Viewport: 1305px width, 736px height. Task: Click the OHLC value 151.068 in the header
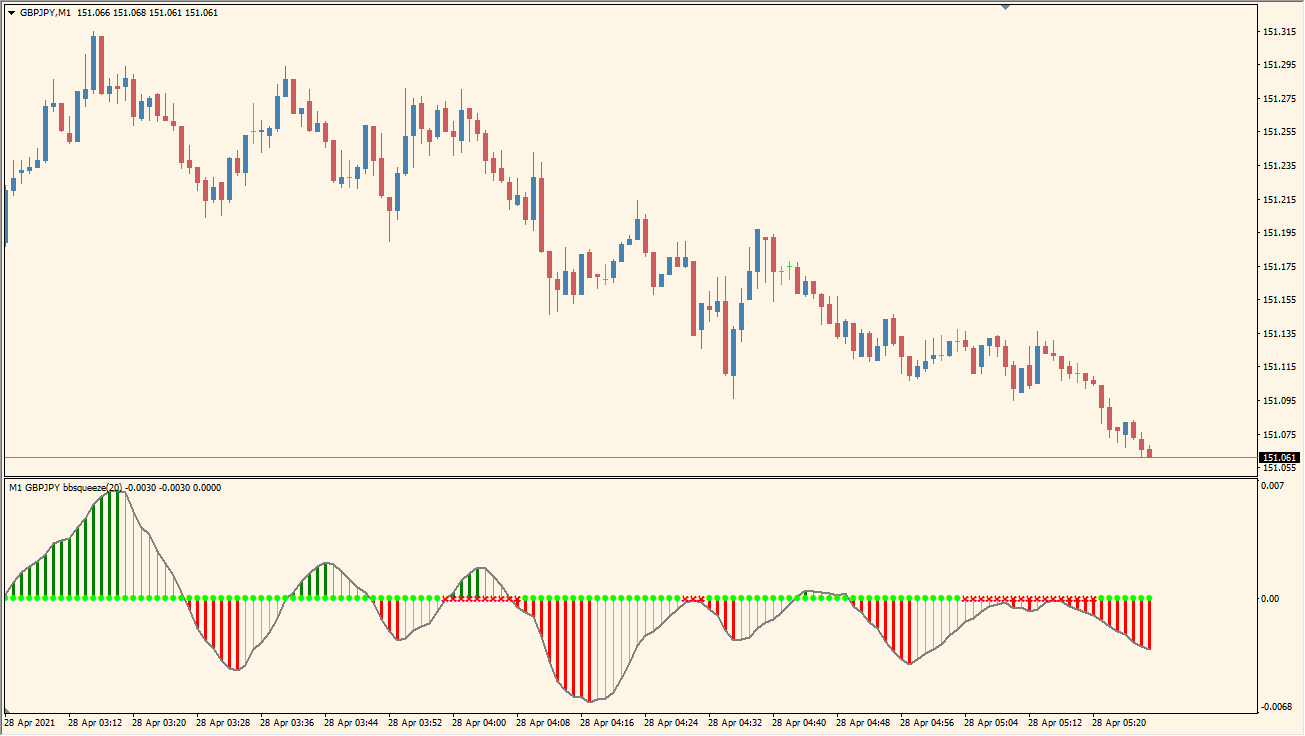(130, 13)
